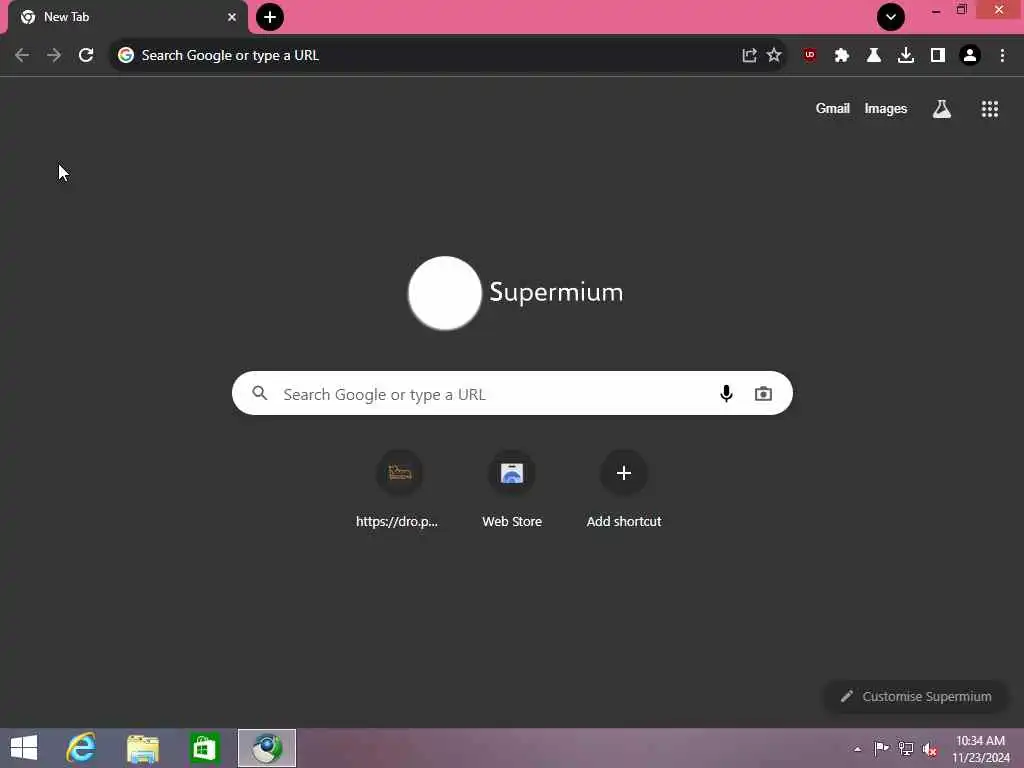This screenshot has height=768, width=1024.
Task: Click the forward navigation arrow
Action: pos(54,55)
